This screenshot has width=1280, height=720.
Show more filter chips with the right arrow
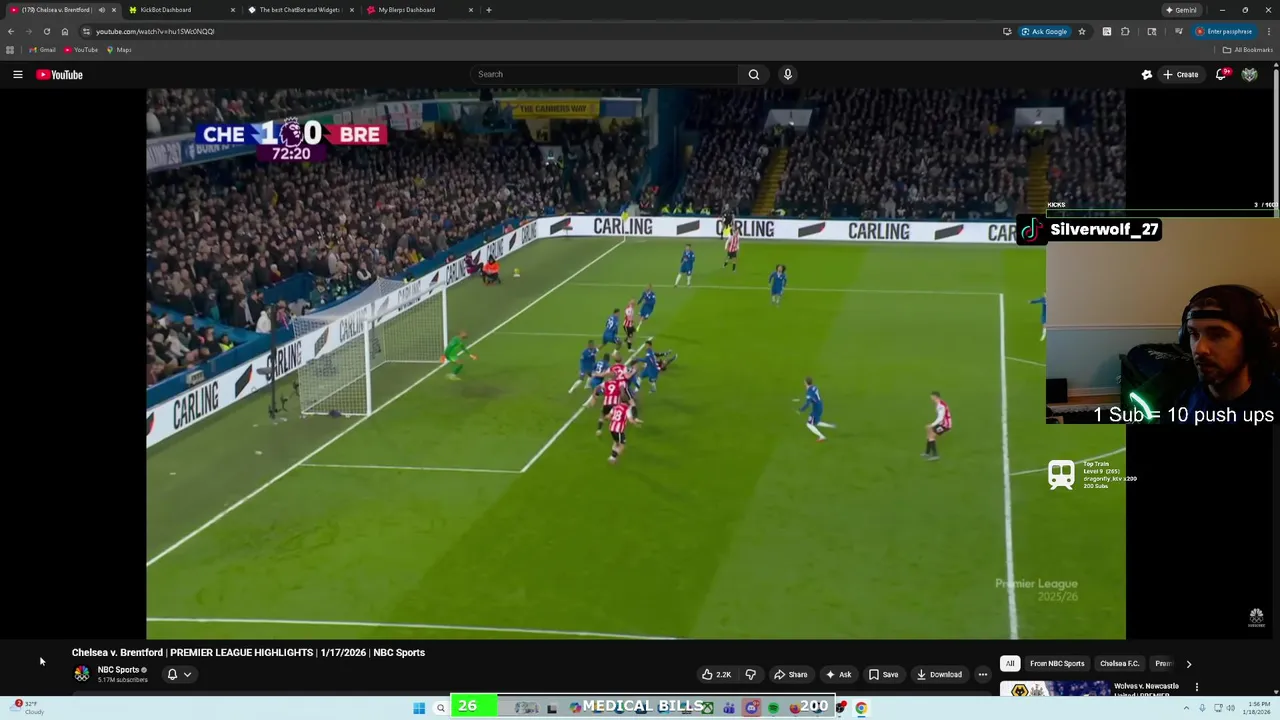pyautogui.click(x=1189, y=664)
